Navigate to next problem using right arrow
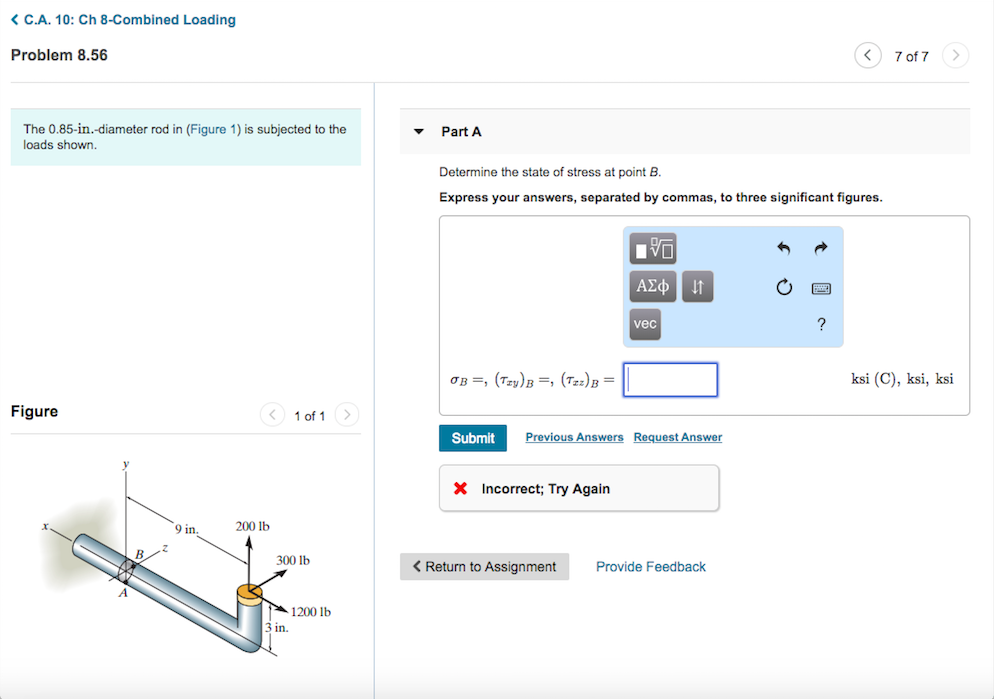The image size is (994, 699). point(954,55)
